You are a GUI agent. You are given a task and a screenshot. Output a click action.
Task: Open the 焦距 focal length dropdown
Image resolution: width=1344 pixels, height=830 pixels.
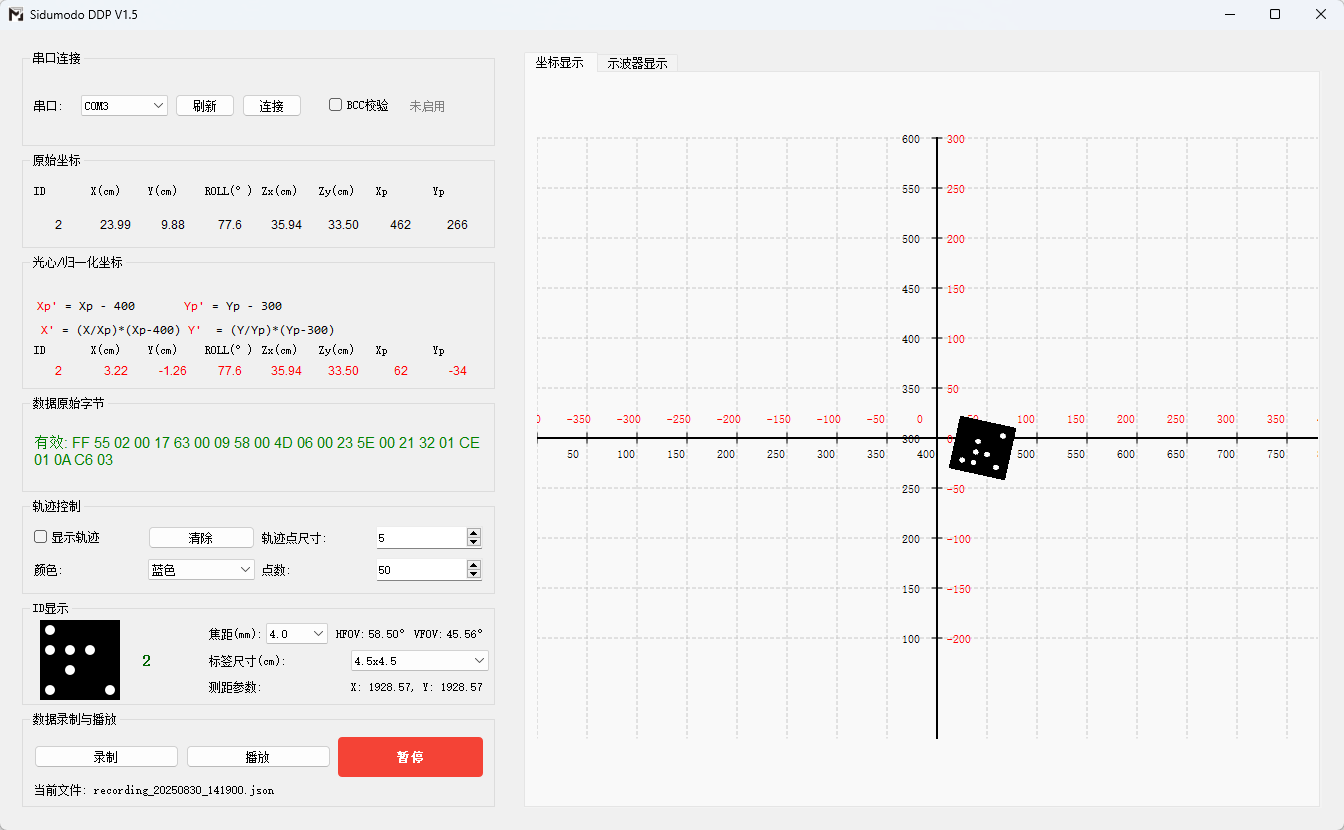coord(297,633)
